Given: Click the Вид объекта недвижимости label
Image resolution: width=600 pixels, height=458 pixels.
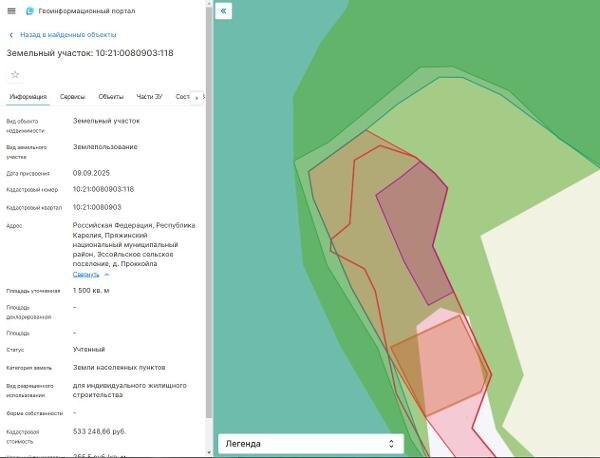Looking at the screenshot, I should (25, 126).
